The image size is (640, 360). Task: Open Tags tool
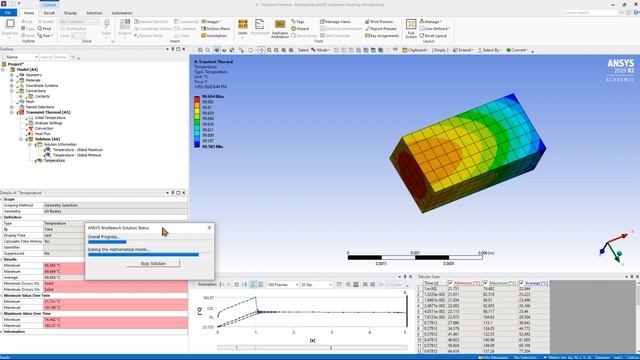coord(298,21)
